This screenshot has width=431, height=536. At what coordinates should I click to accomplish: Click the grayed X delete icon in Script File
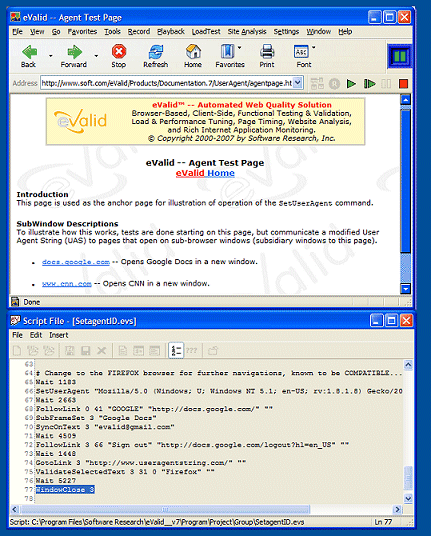[x=102, y=350]
